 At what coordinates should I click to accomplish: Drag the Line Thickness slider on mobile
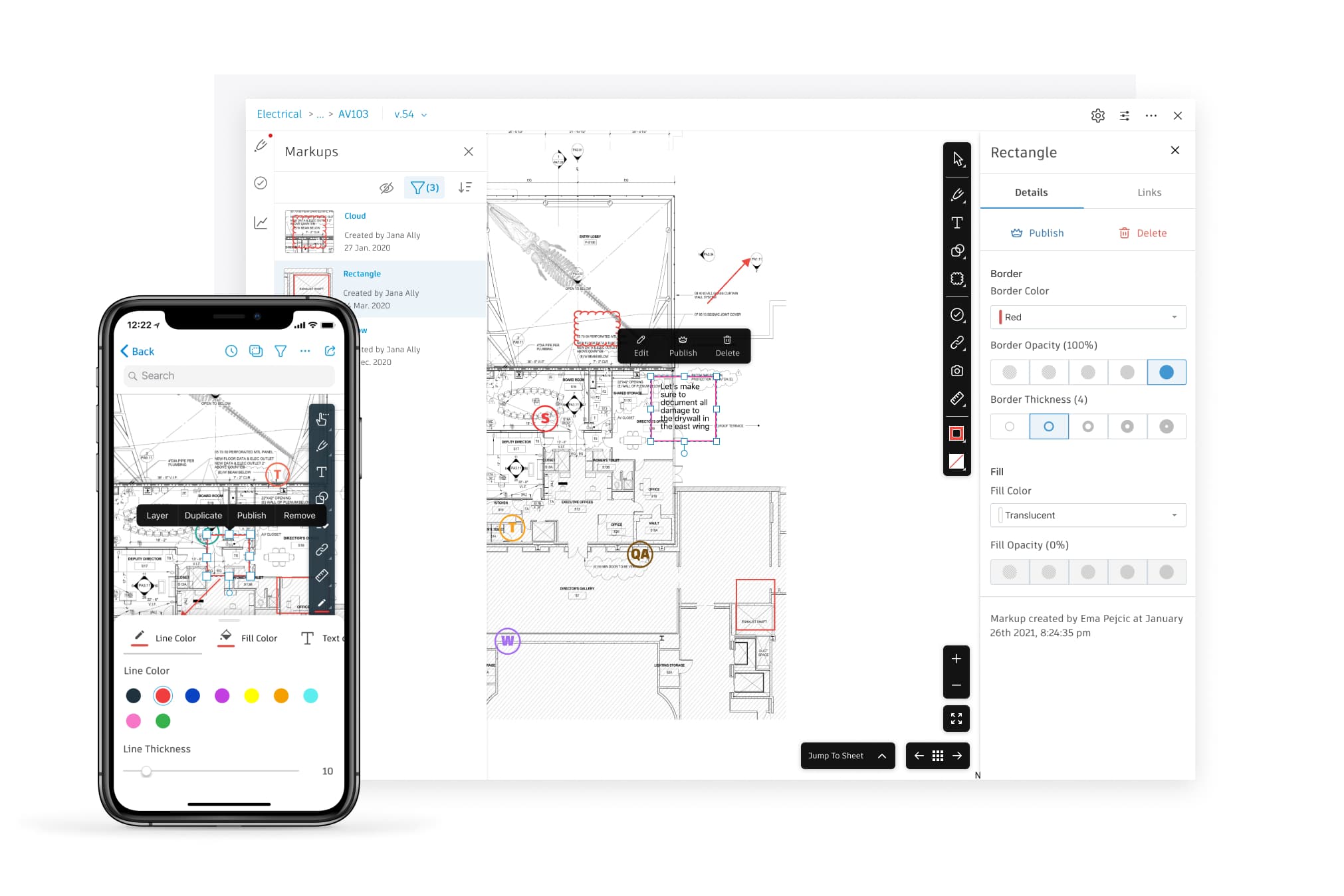point(147,769)
